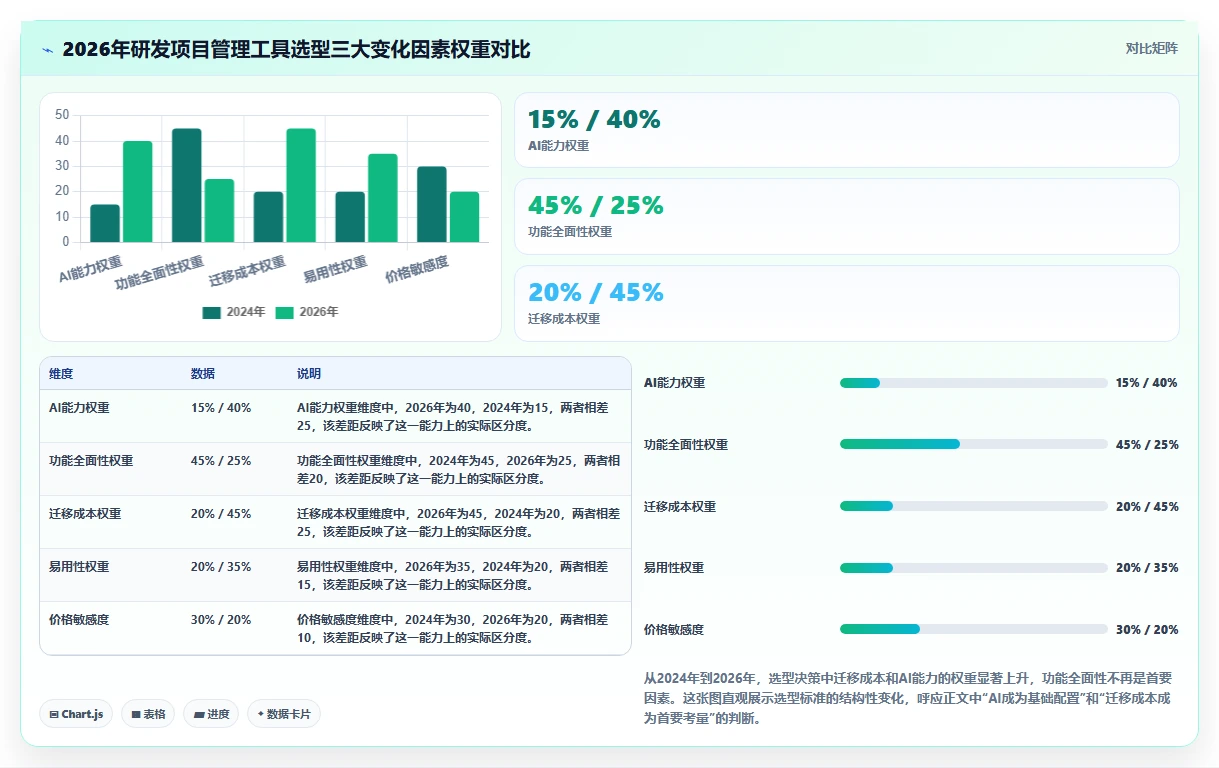Click the 2024年 bar for 迁移成本权重
Screen dimensions: 1219x768
pyautogui.click(x=268, y=216)
